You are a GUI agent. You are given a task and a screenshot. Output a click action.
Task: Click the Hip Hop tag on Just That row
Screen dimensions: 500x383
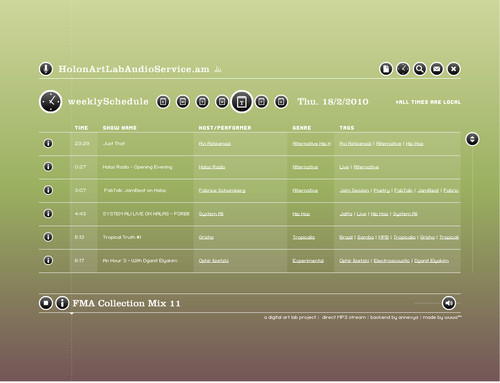414,144
